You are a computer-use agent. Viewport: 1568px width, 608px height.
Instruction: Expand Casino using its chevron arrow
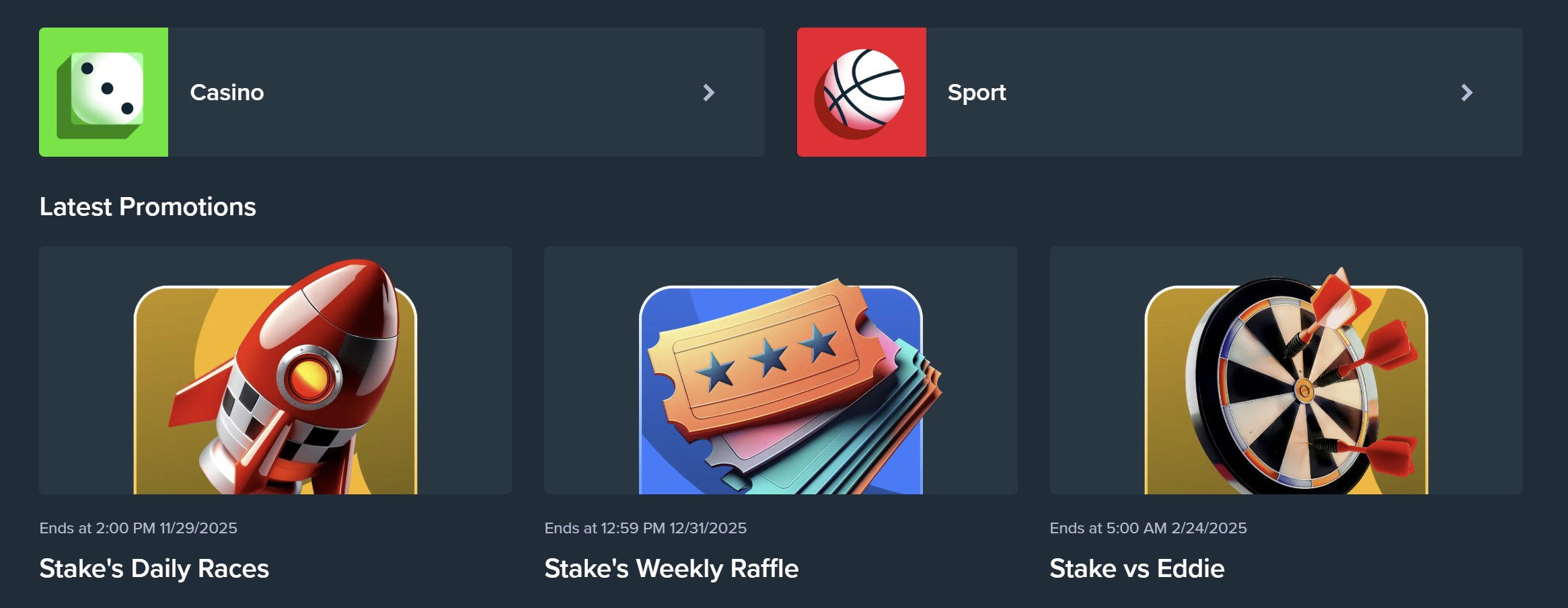click(708, 93)
